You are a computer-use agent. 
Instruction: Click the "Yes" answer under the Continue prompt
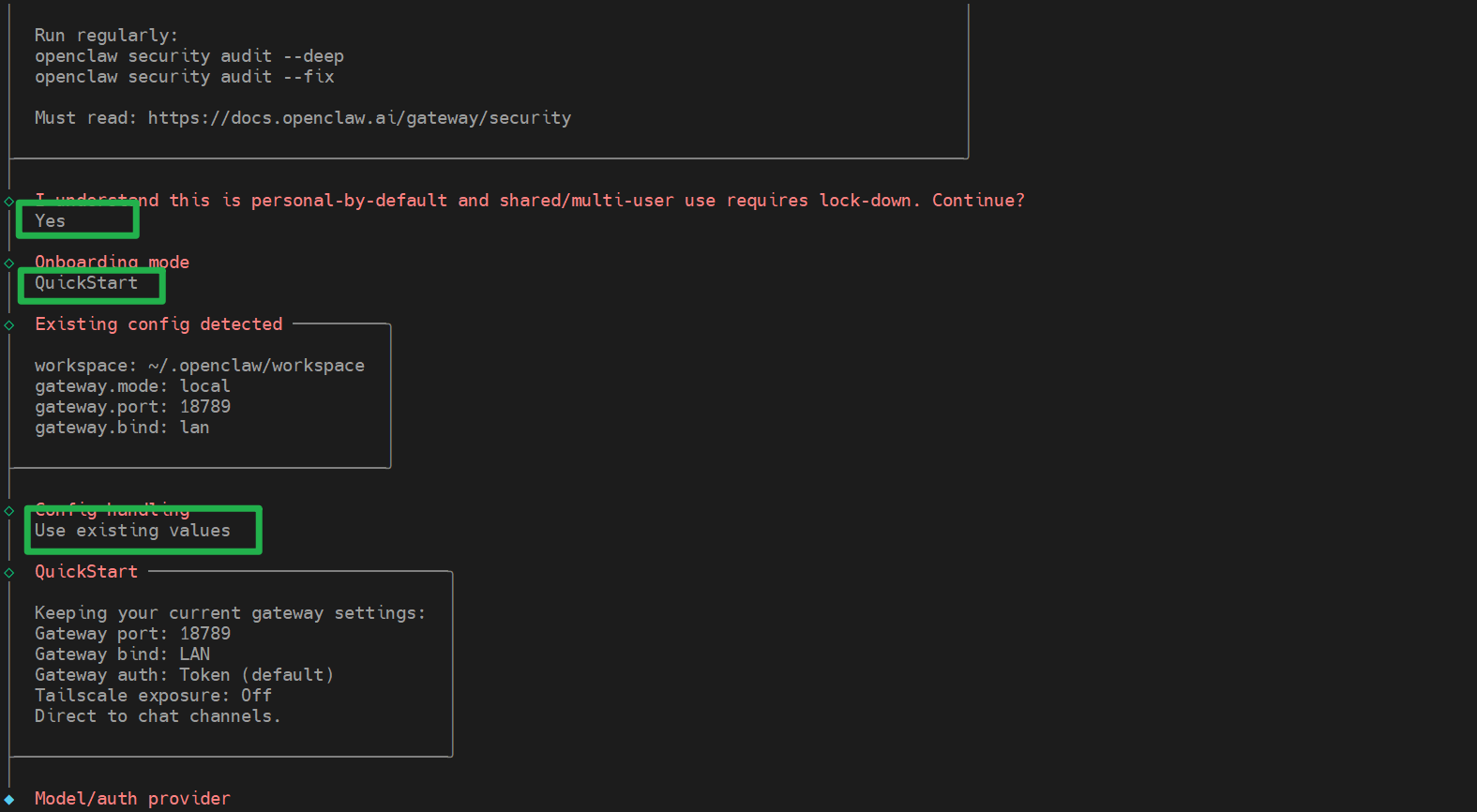click(50, 221)
